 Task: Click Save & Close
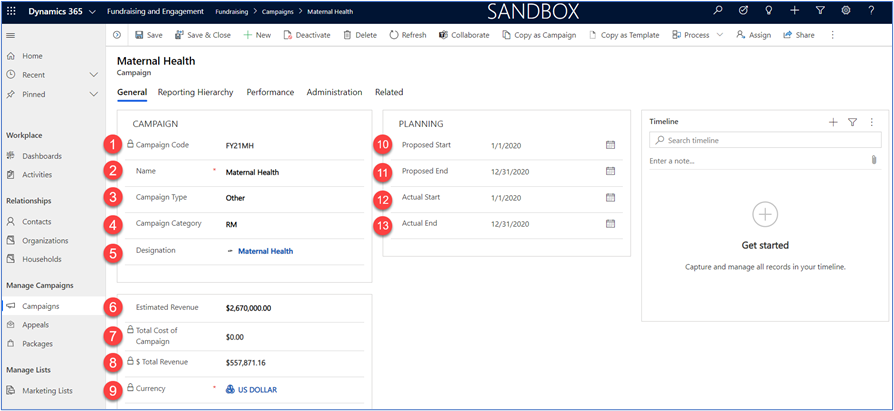[202, 35]
